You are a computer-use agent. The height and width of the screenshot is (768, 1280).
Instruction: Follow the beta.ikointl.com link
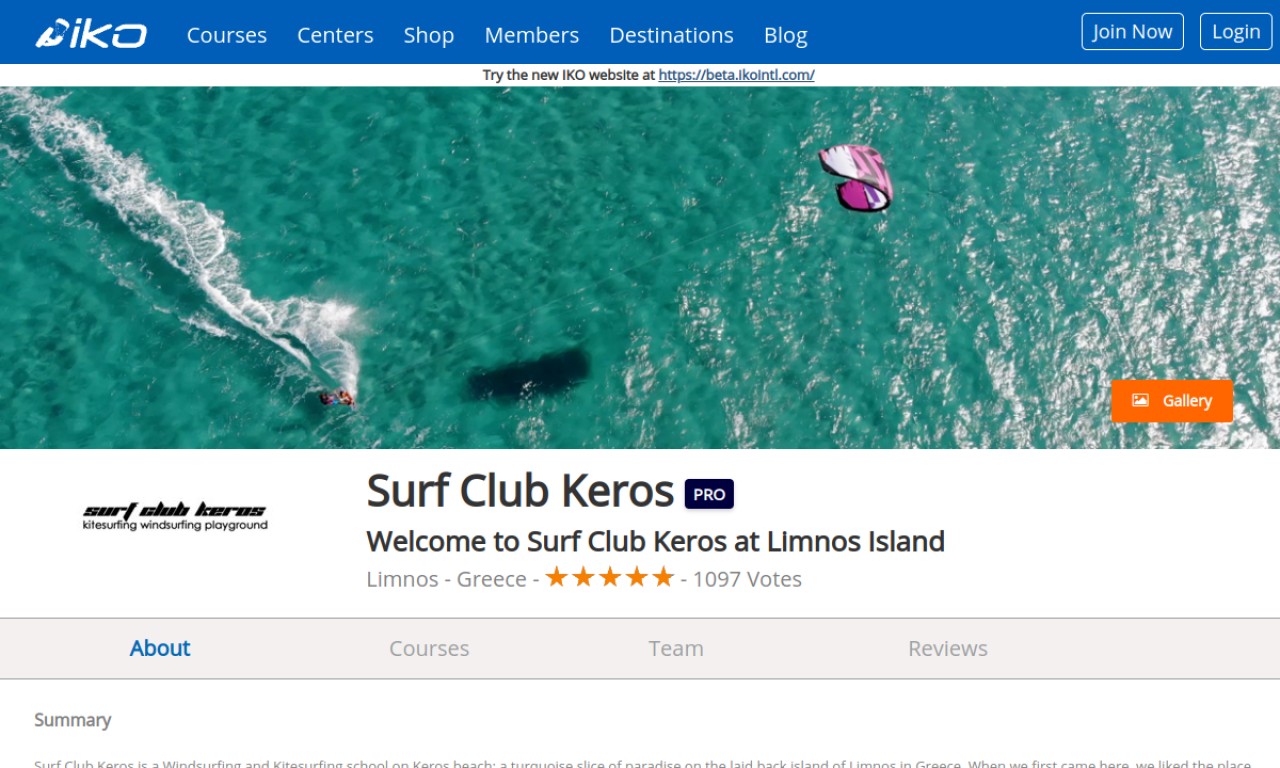coord(736,75)
